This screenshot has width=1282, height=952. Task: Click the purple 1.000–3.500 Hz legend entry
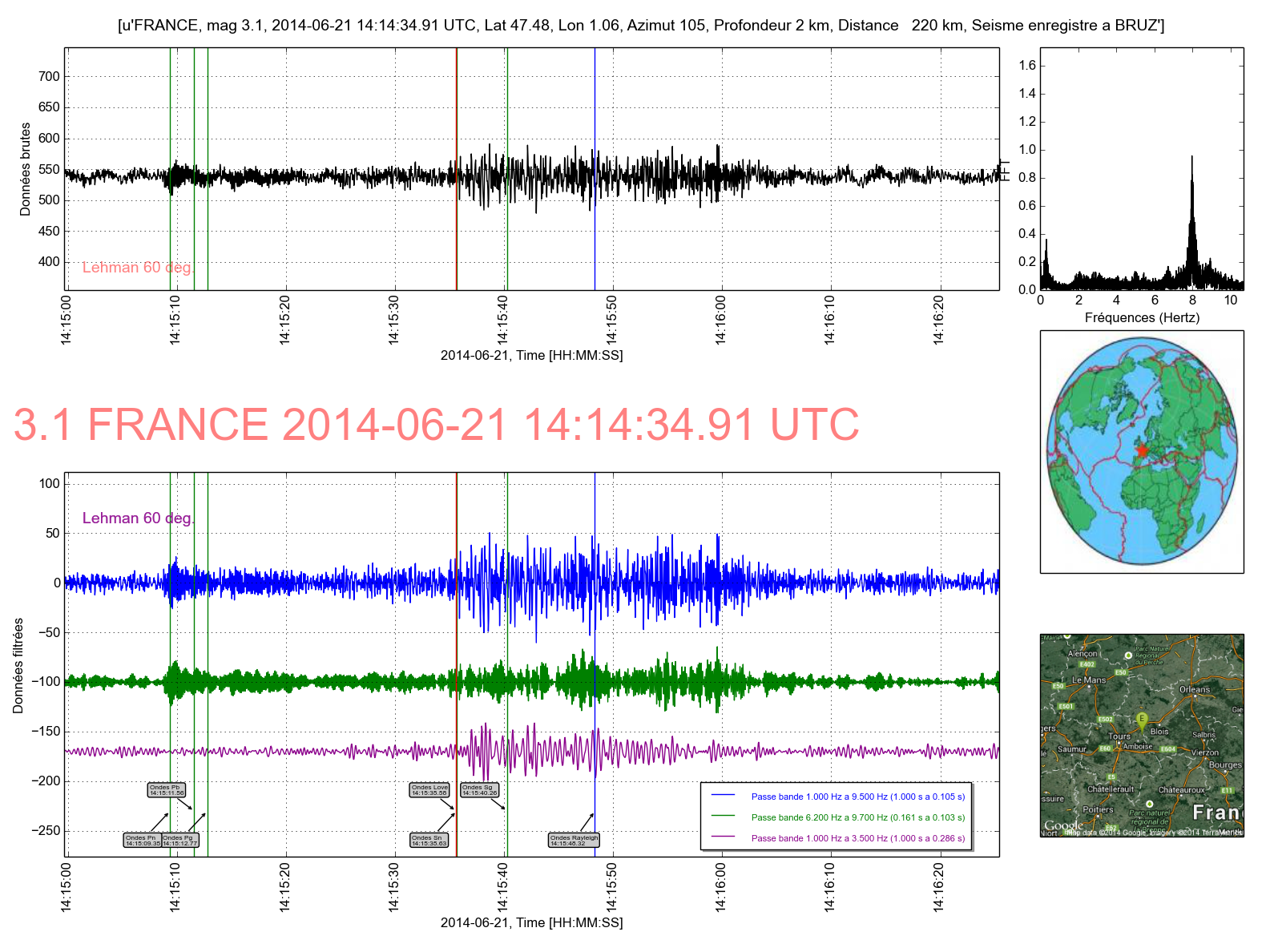tap(857, 838)
